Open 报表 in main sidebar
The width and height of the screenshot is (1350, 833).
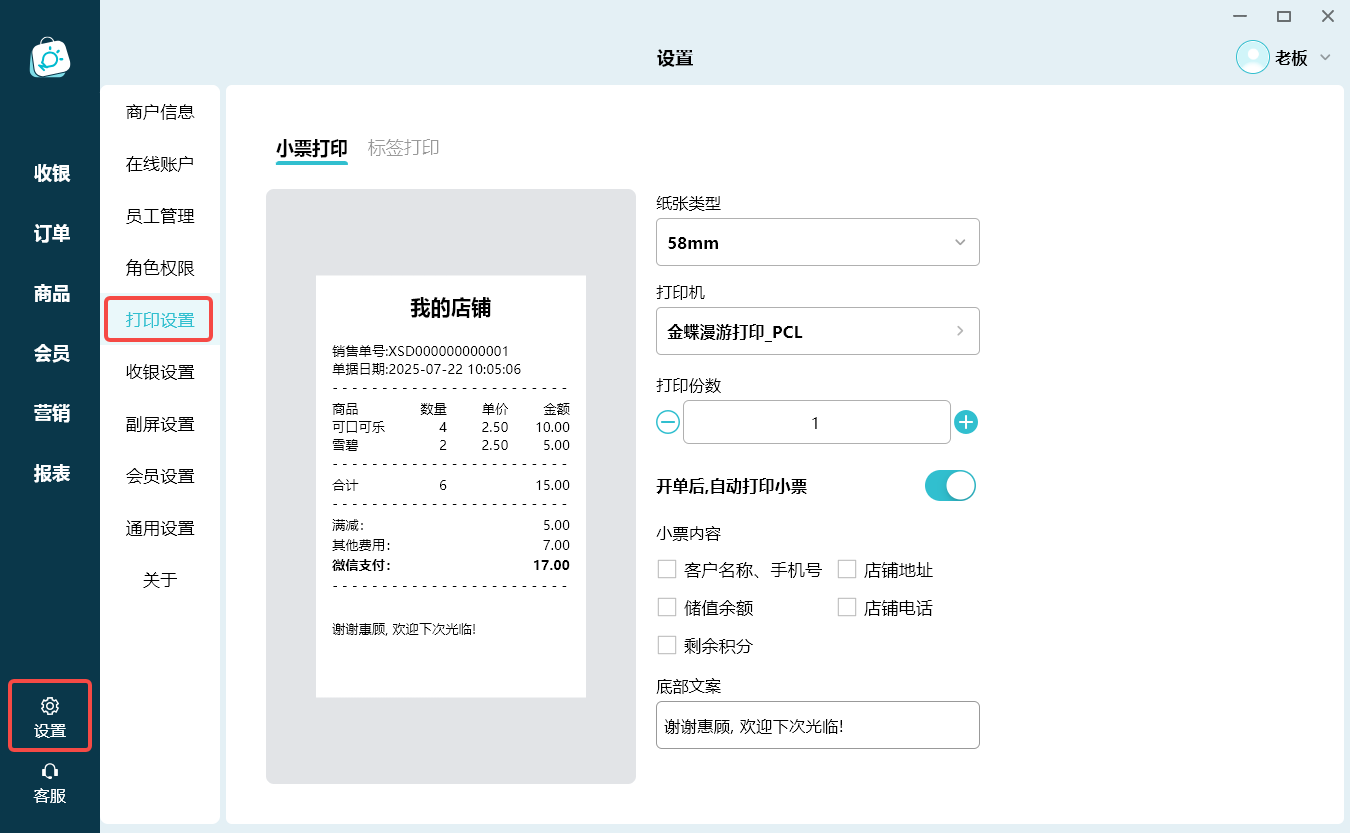coord(52,473)
